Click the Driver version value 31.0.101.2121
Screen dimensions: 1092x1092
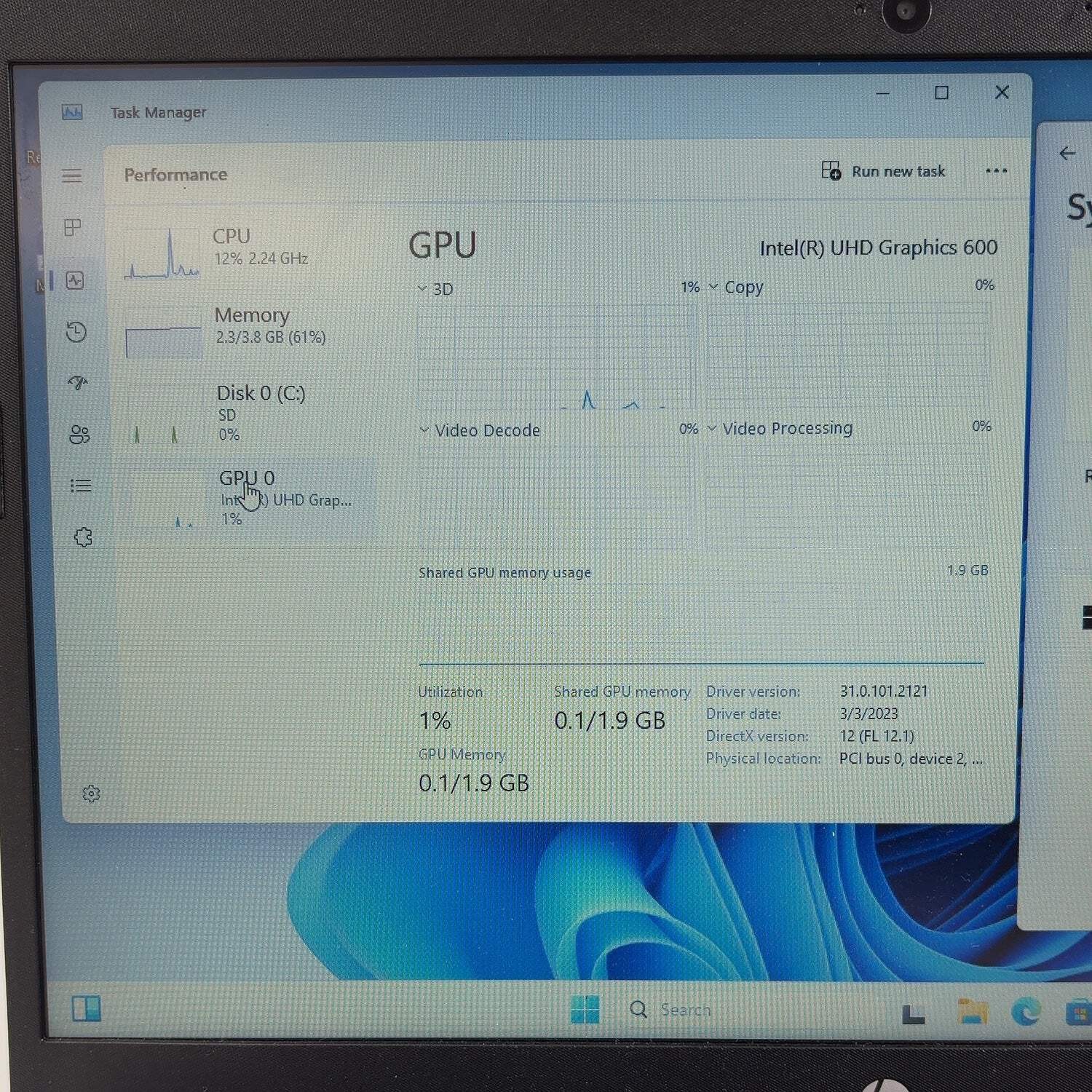(884, 691)
